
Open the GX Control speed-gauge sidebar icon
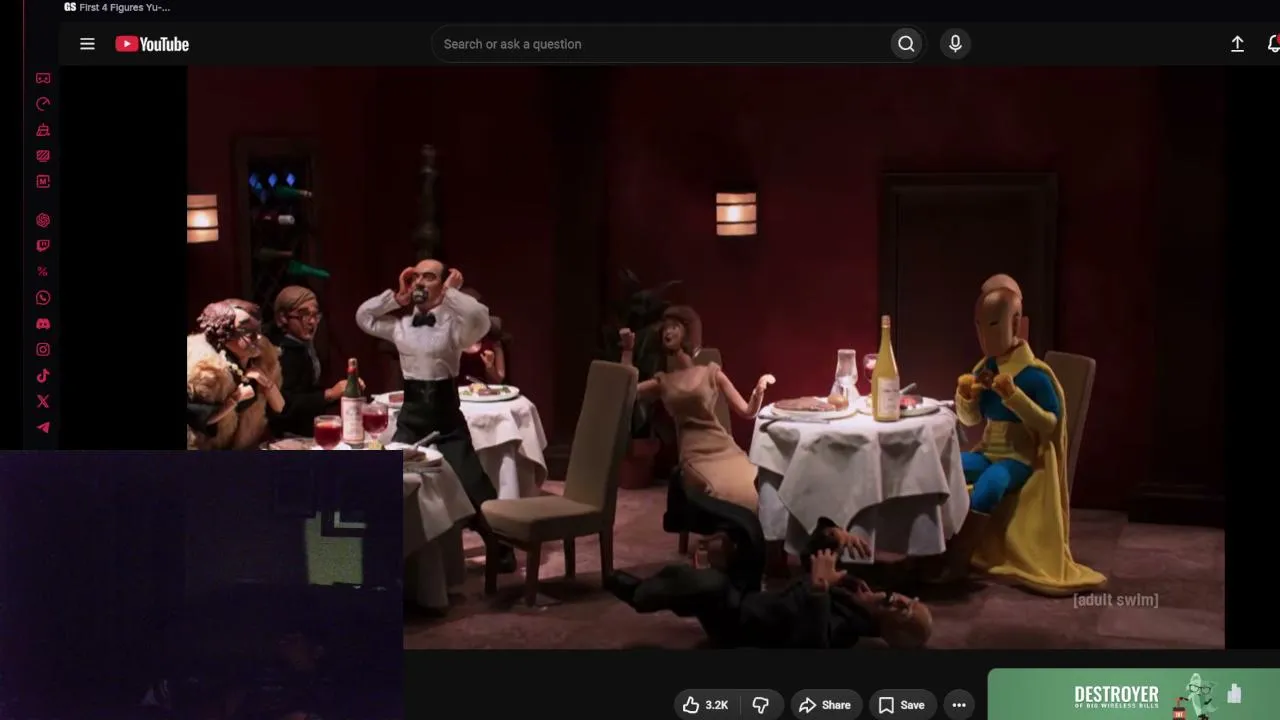point(43,104)
